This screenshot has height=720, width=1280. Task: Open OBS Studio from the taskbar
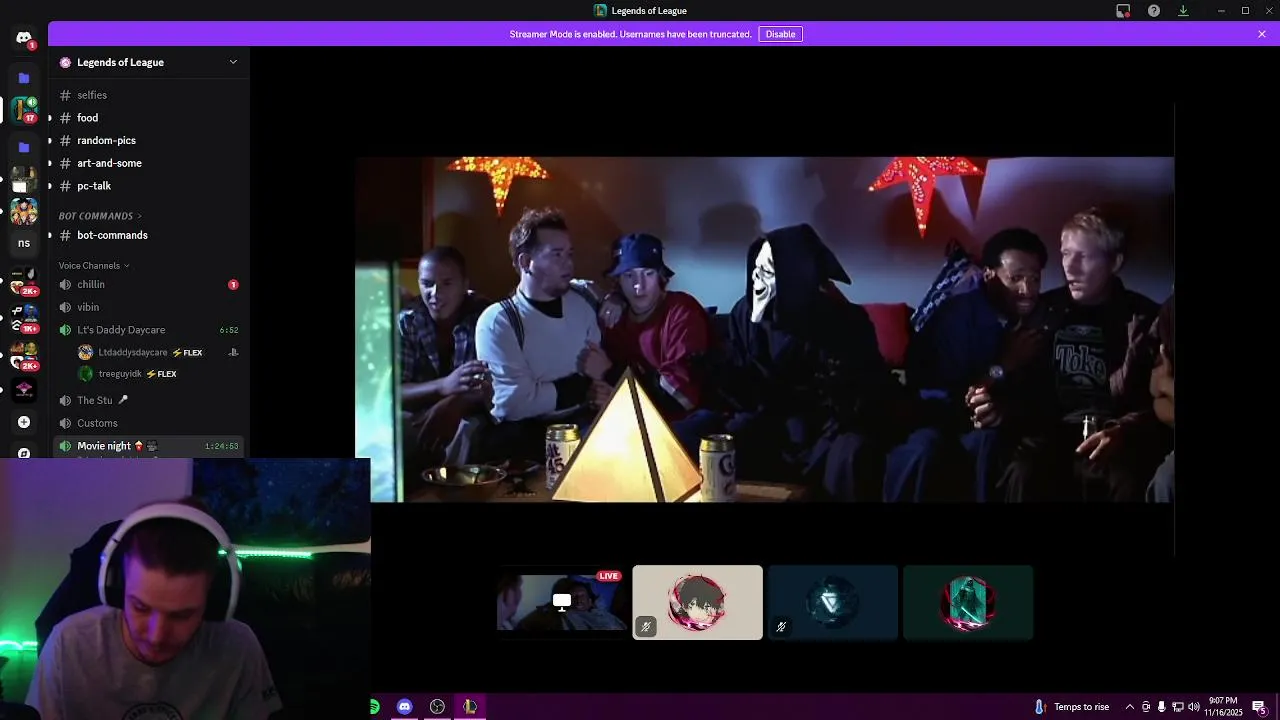click(x=437, y=707)
